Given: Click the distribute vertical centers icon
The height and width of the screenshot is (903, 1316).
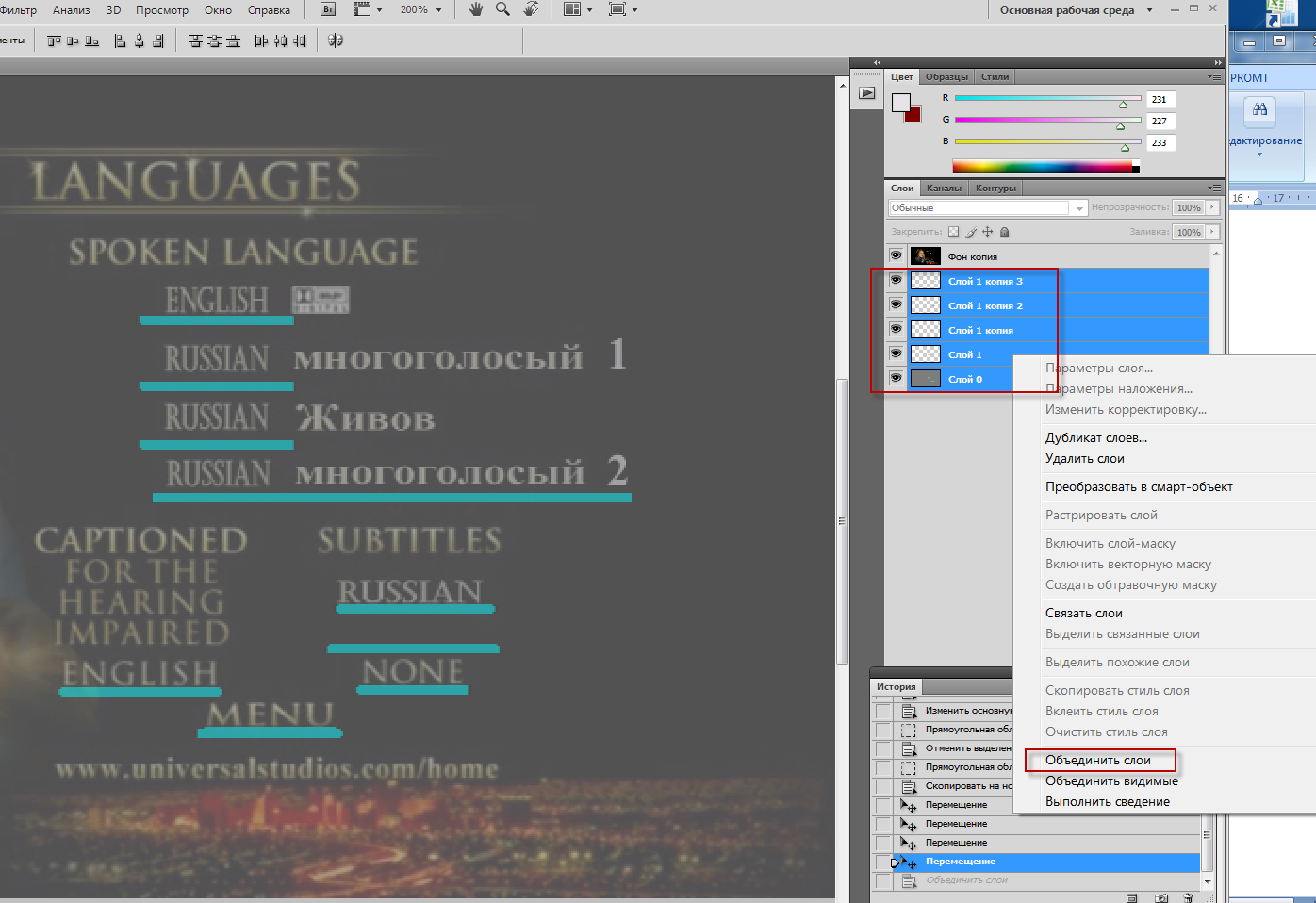Looking at the screenshot, I should point(214,41).
